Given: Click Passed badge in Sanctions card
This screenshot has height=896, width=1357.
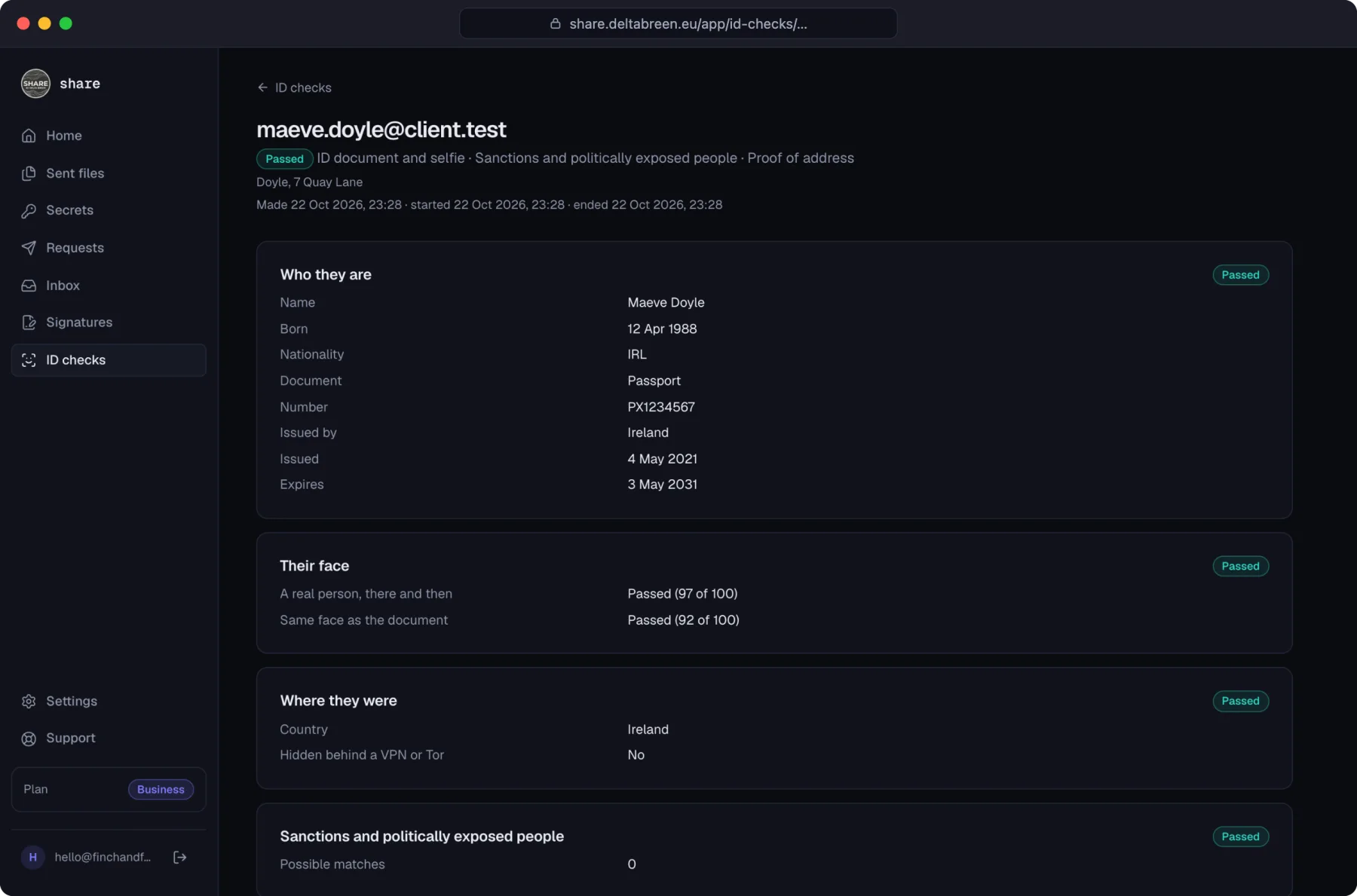Looking at the screenshot, I should point(1240,836).
